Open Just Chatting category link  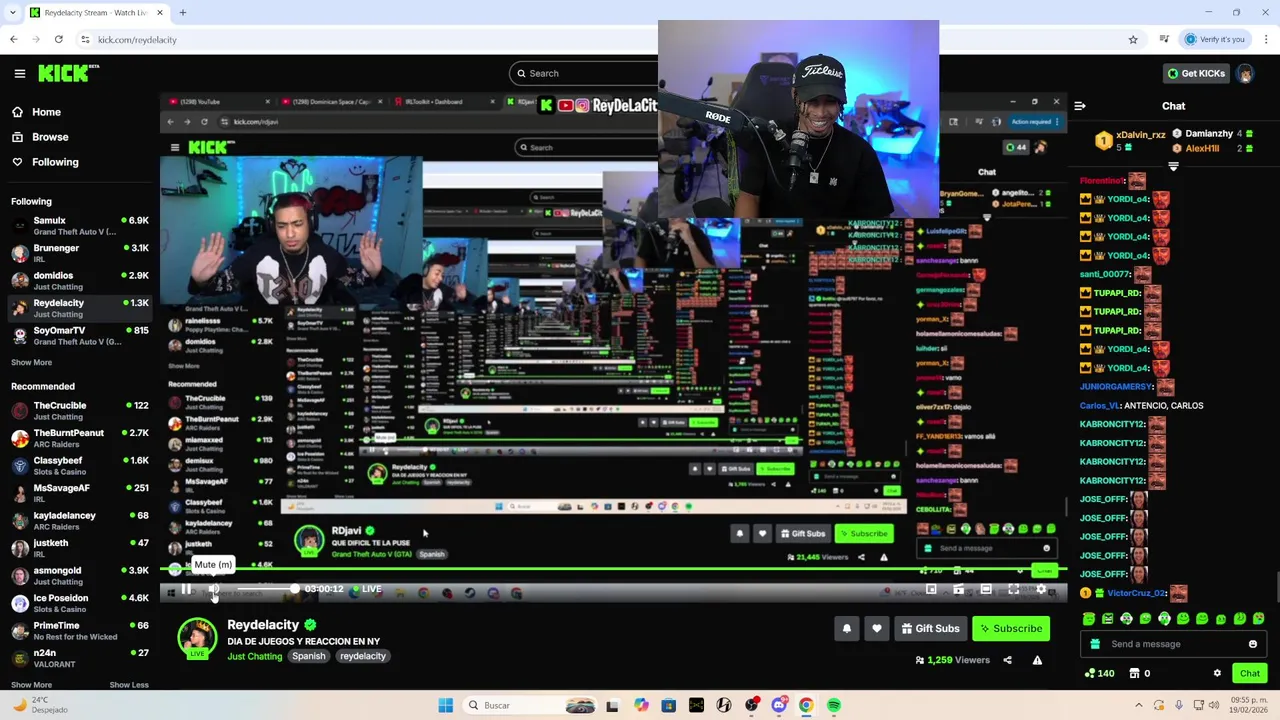254,656
